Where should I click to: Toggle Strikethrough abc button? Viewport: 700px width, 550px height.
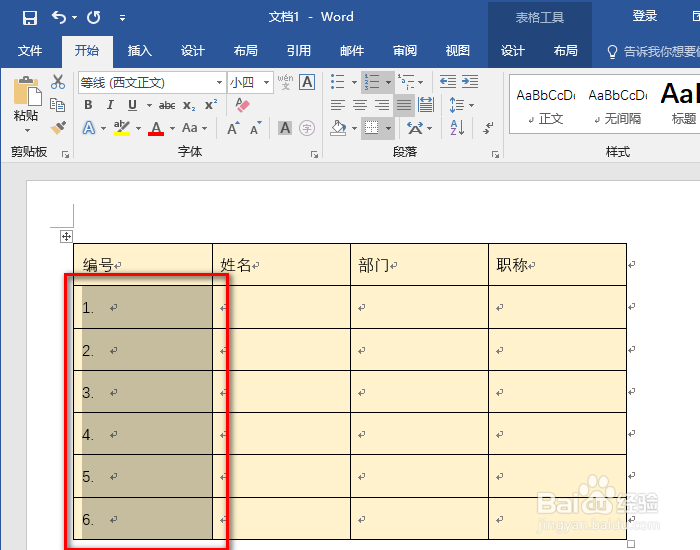(x=167, y=105)
